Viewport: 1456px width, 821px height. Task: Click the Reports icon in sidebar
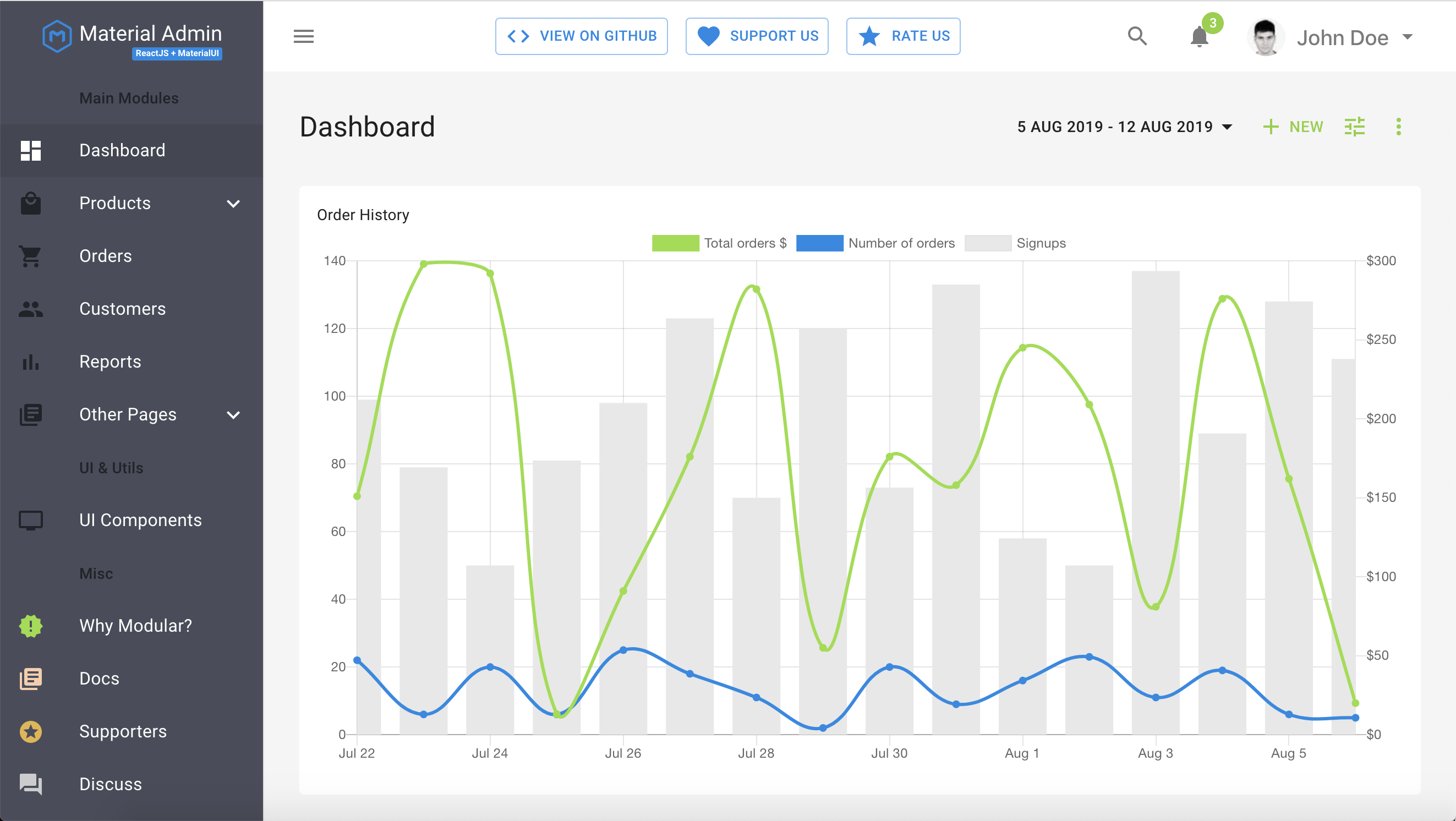pos(30,361)
